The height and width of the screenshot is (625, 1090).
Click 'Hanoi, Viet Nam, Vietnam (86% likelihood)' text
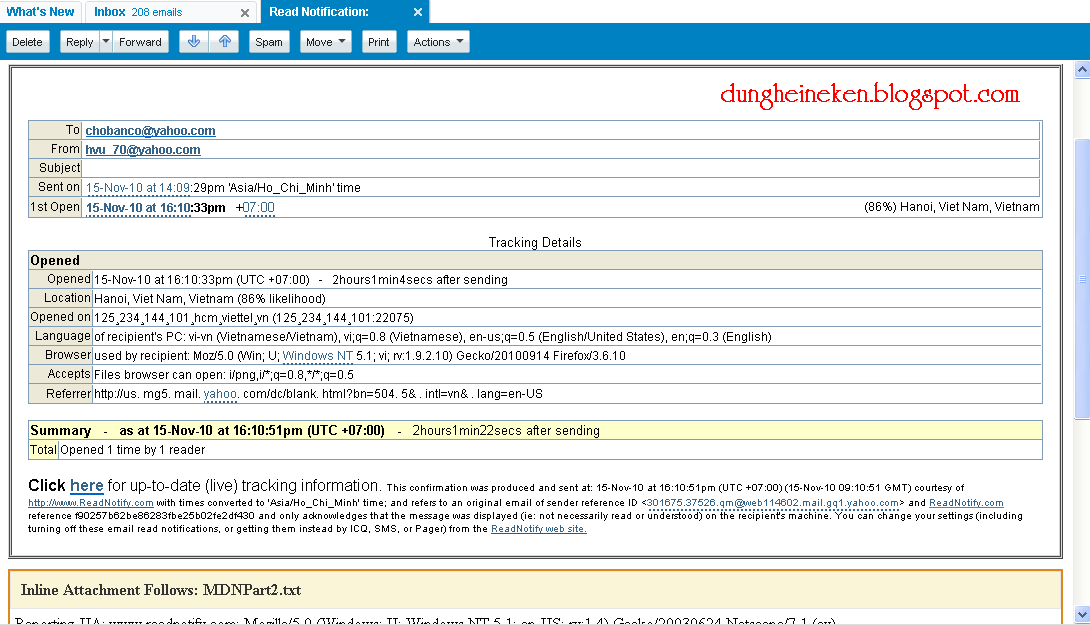[210, 299]
